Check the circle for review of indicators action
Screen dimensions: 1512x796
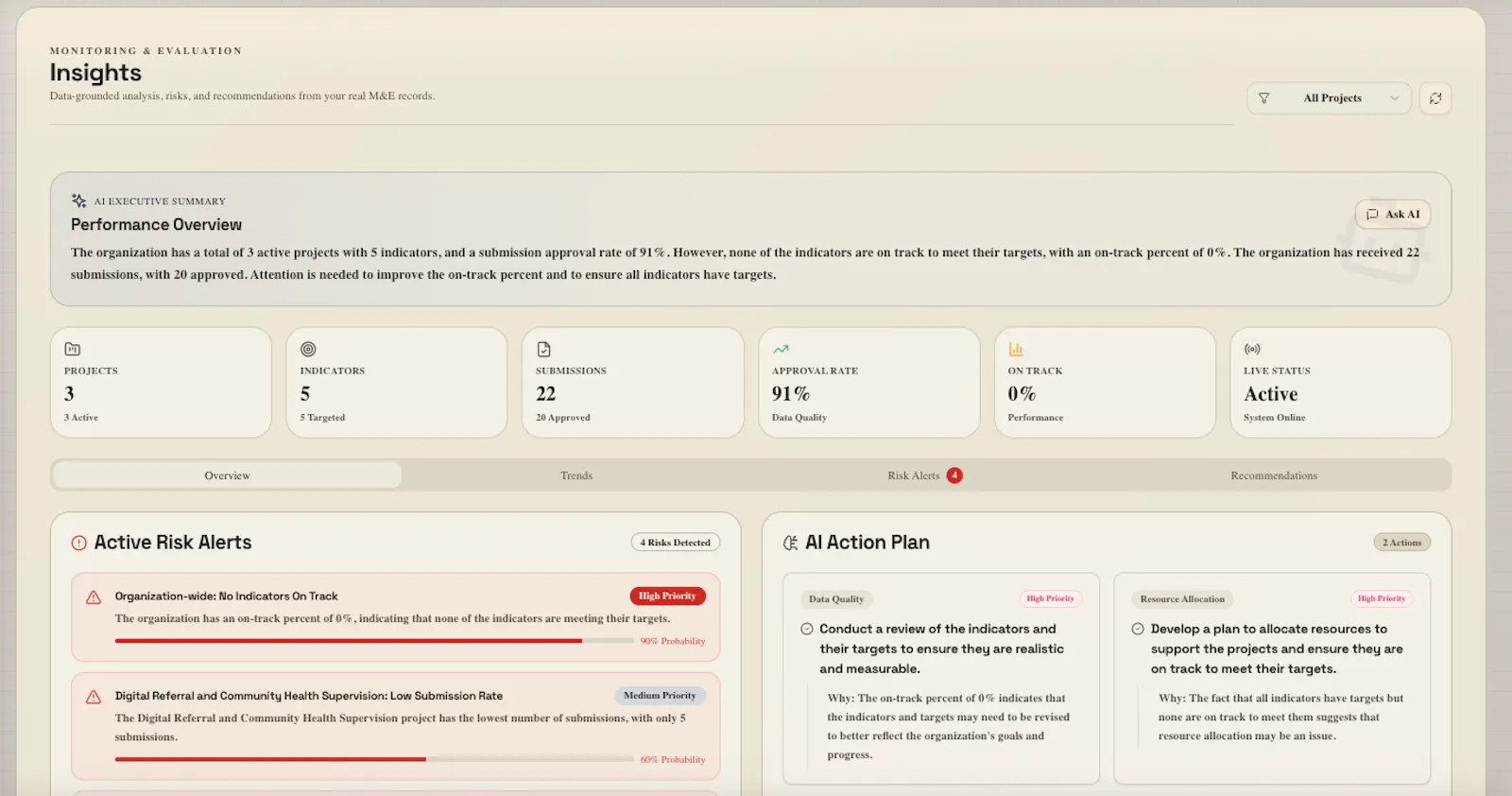[x=807, y=629]
